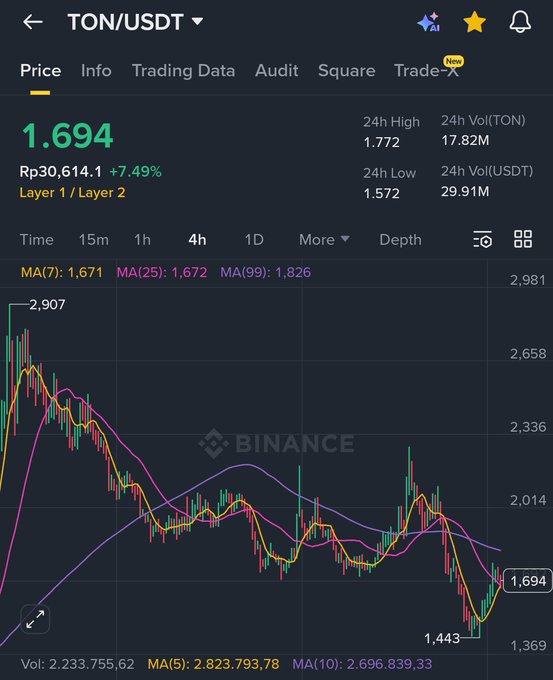Tap the 24h High value 1.772
This screenshot has width=553, height=680.
click(381, 142)
